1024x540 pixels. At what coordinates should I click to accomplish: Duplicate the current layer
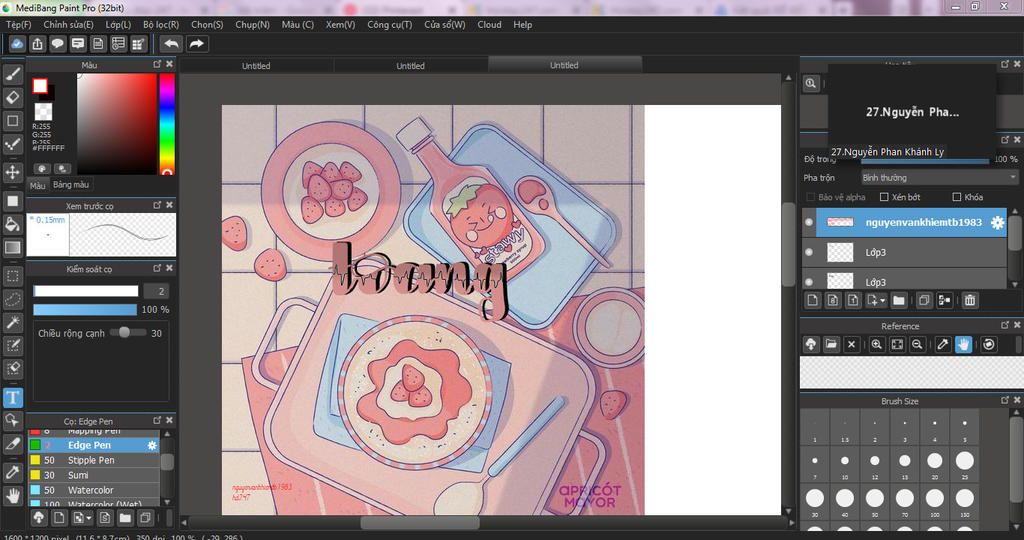pyautogui.click(x=924, y=300)
